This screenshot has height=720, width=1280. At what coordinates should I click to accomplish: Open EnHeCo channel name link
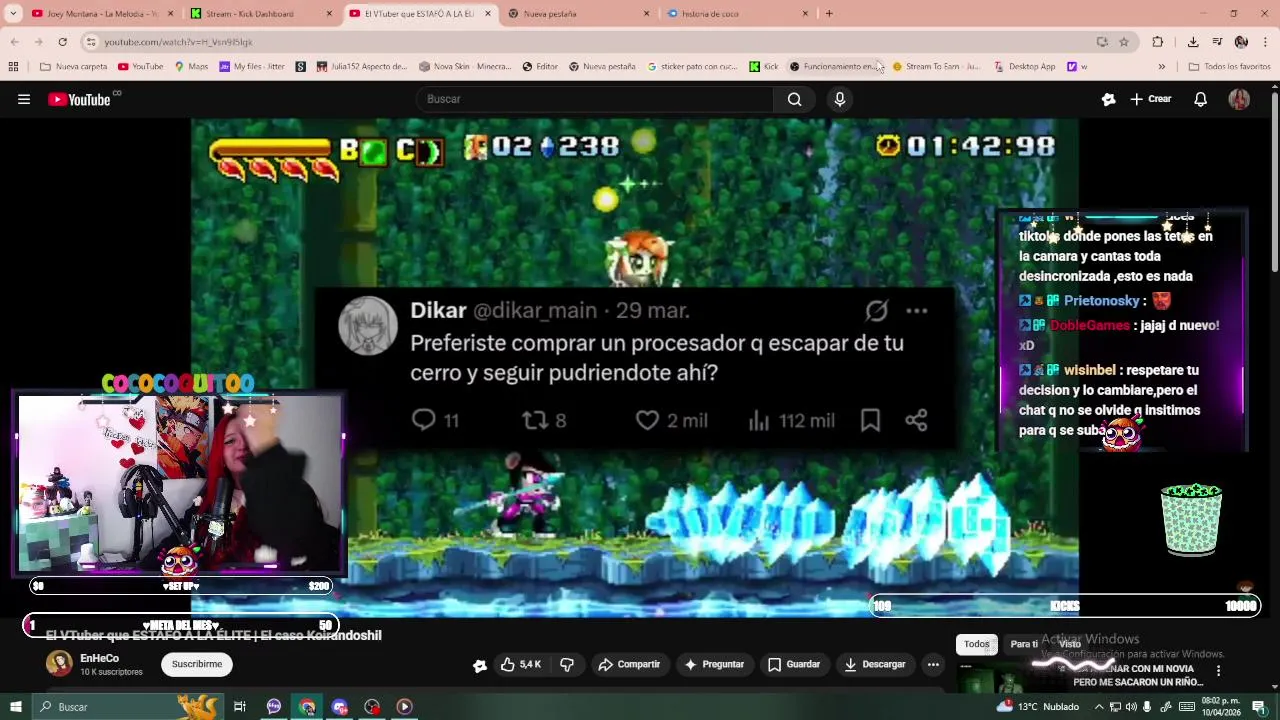tap(99, 658)
